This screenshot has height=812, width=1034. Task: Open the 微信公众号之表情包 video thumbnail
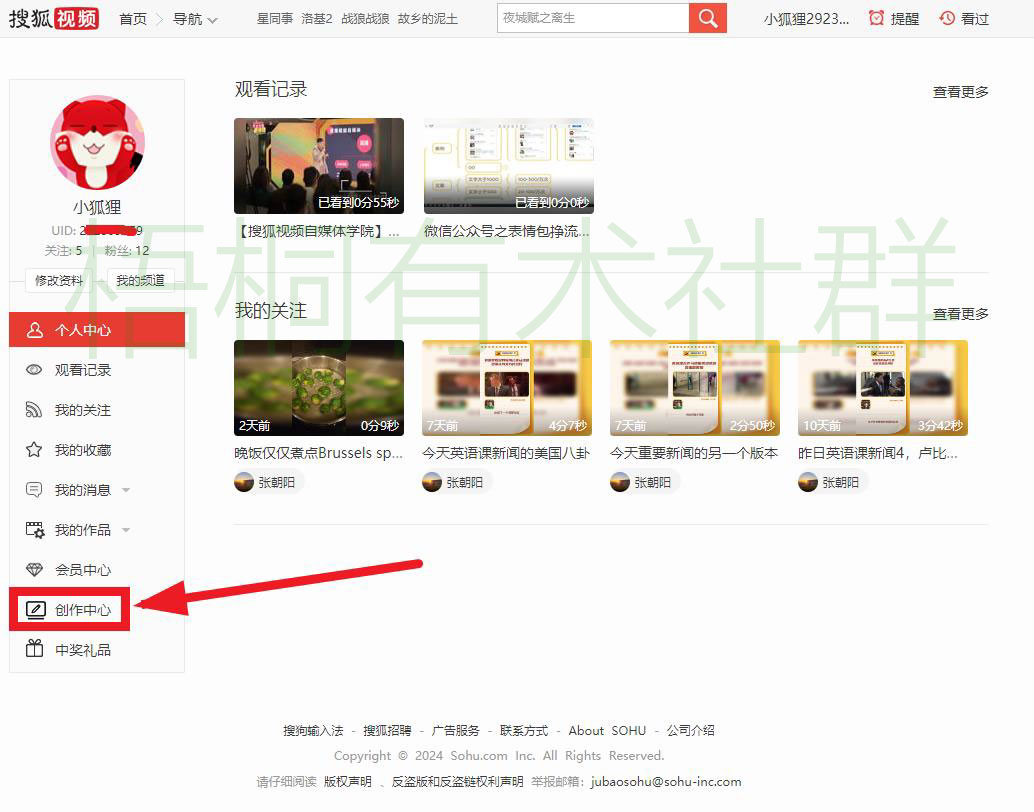pyautogui.click(x=508, y=166)
